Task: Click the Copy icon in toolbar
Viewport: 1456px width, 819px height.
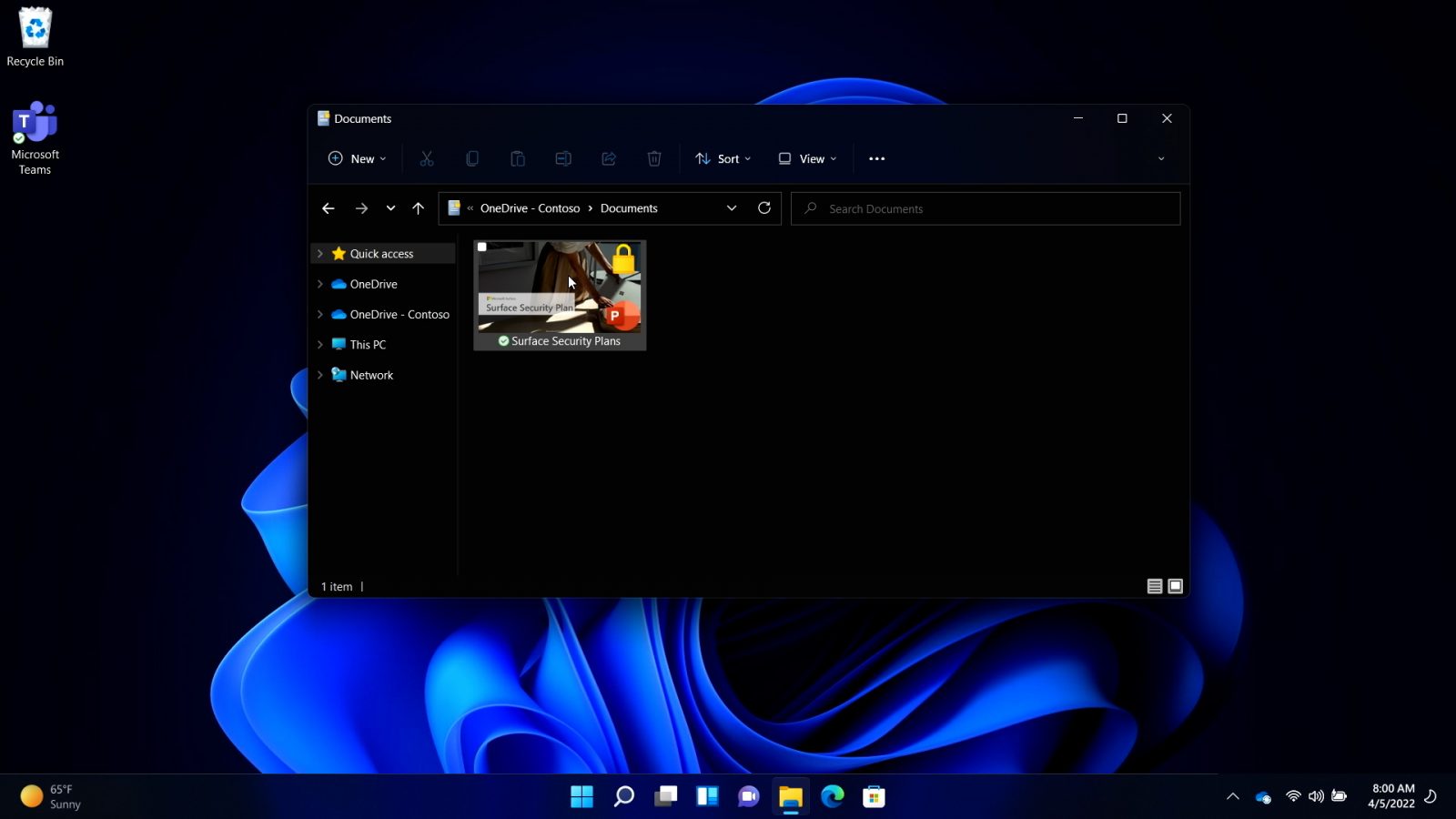Action: tap(471, 158)
